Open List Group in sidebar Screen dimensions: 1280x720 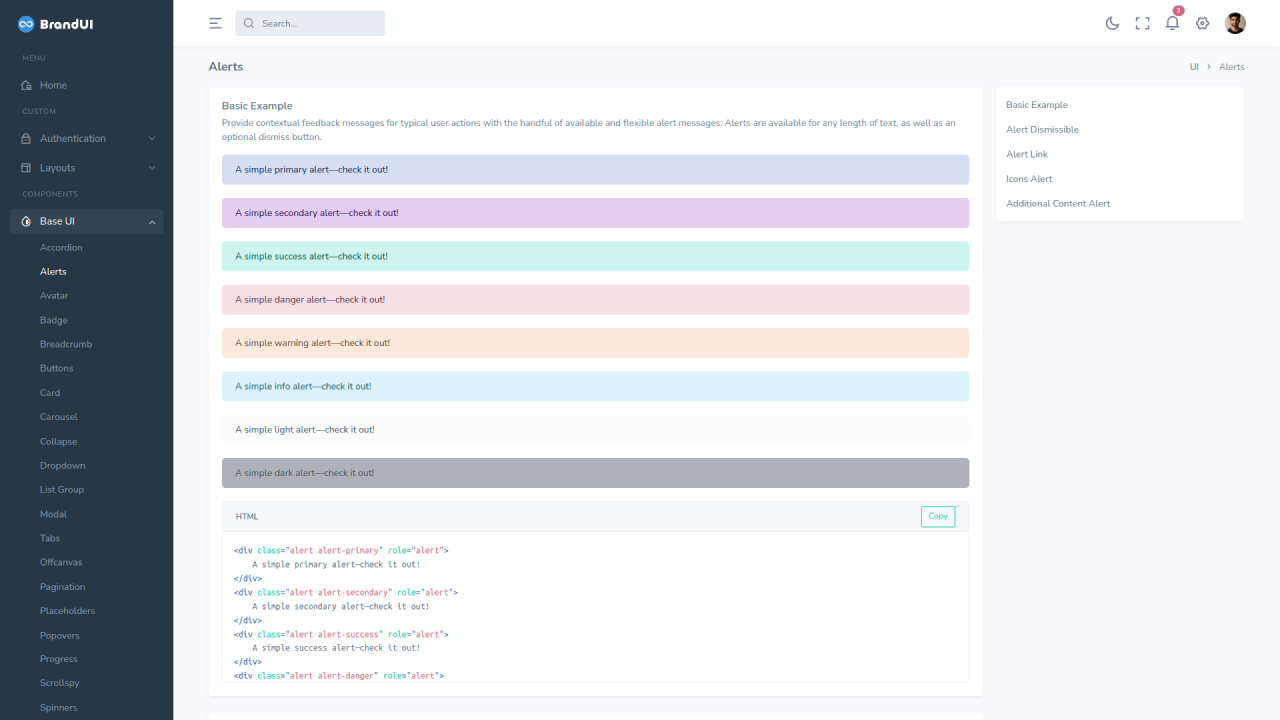[62, 489]
